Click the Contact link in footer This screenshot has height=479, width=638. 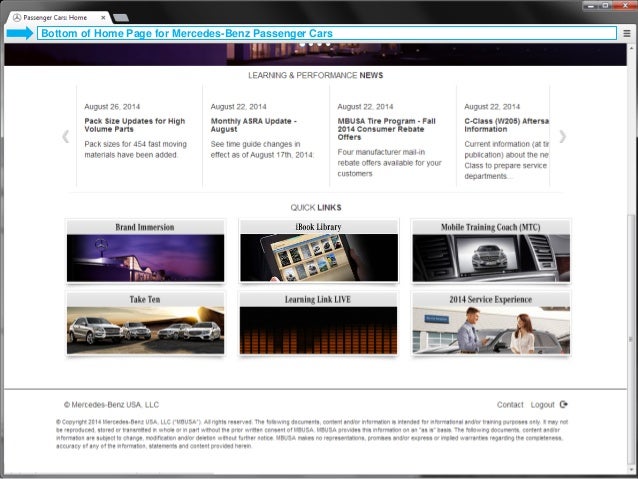click(510, 405)
